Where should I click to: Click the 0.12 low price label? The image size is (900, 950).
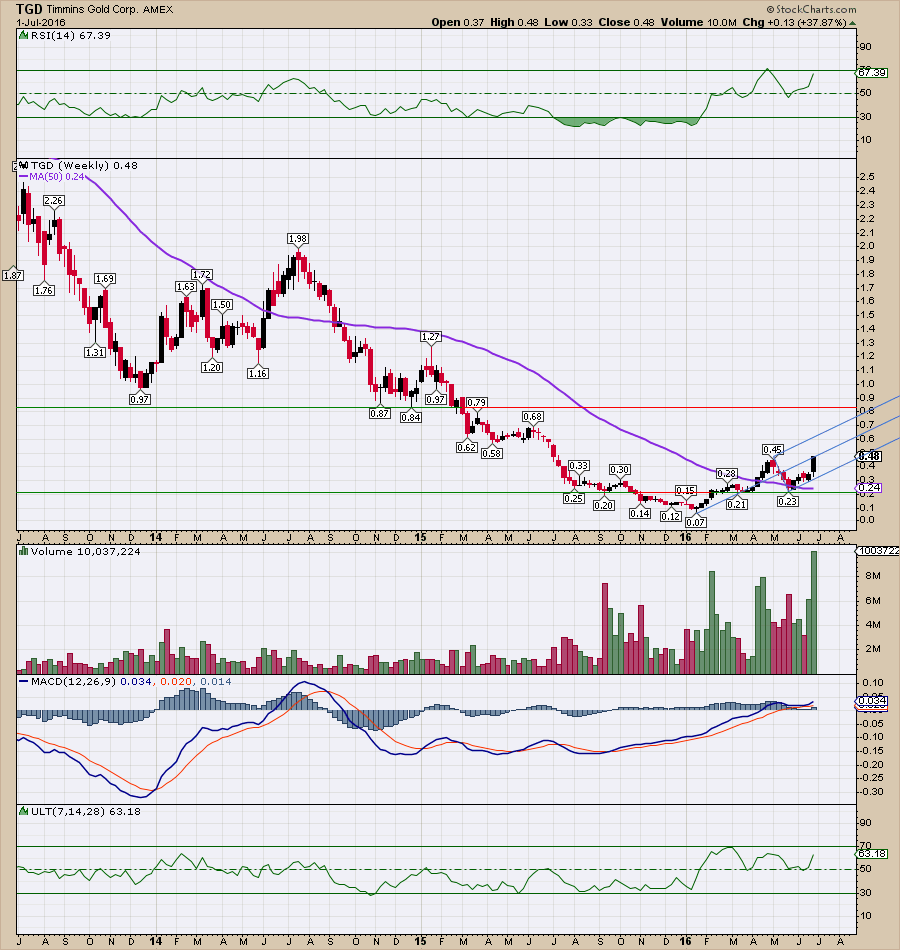pyautogui.click(x=670, y=516)
